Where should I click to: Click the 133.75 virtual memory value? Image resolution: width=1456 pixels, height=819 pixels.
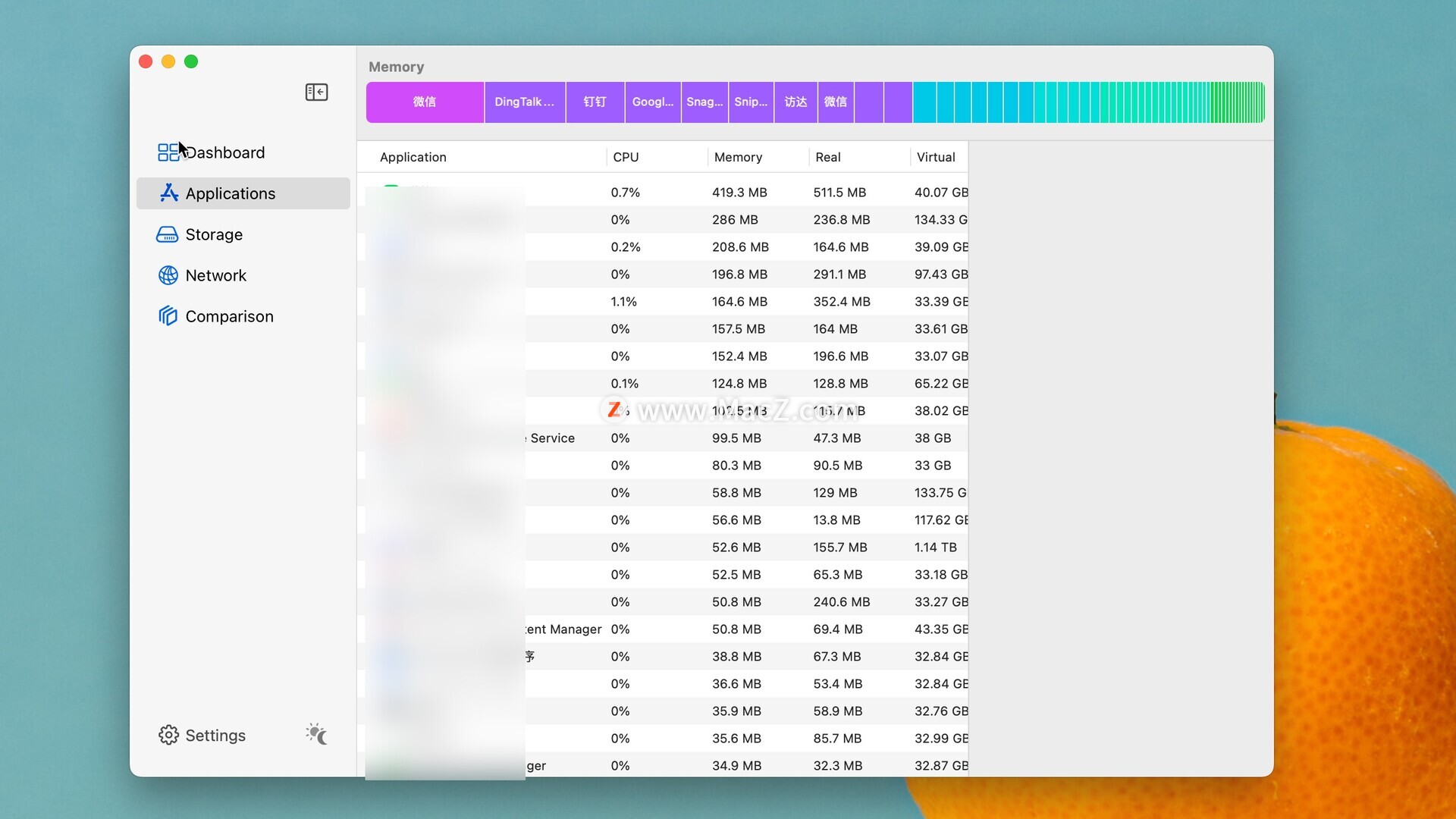[940, 493]
